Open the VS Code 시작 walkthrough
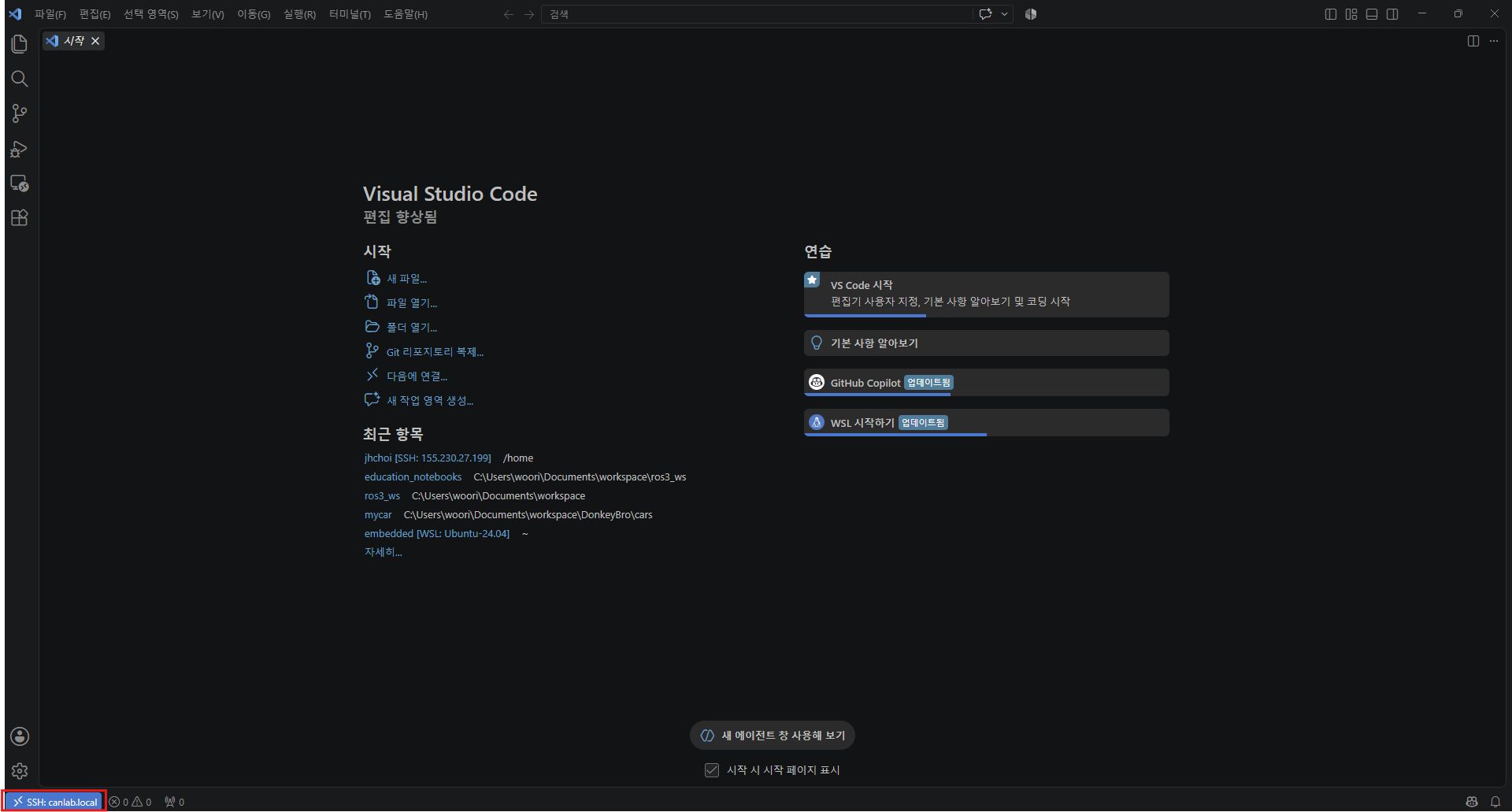Image resolution: width=1512 pixels, height=812 pixels. pyautogui.click(x=986, y=295)
